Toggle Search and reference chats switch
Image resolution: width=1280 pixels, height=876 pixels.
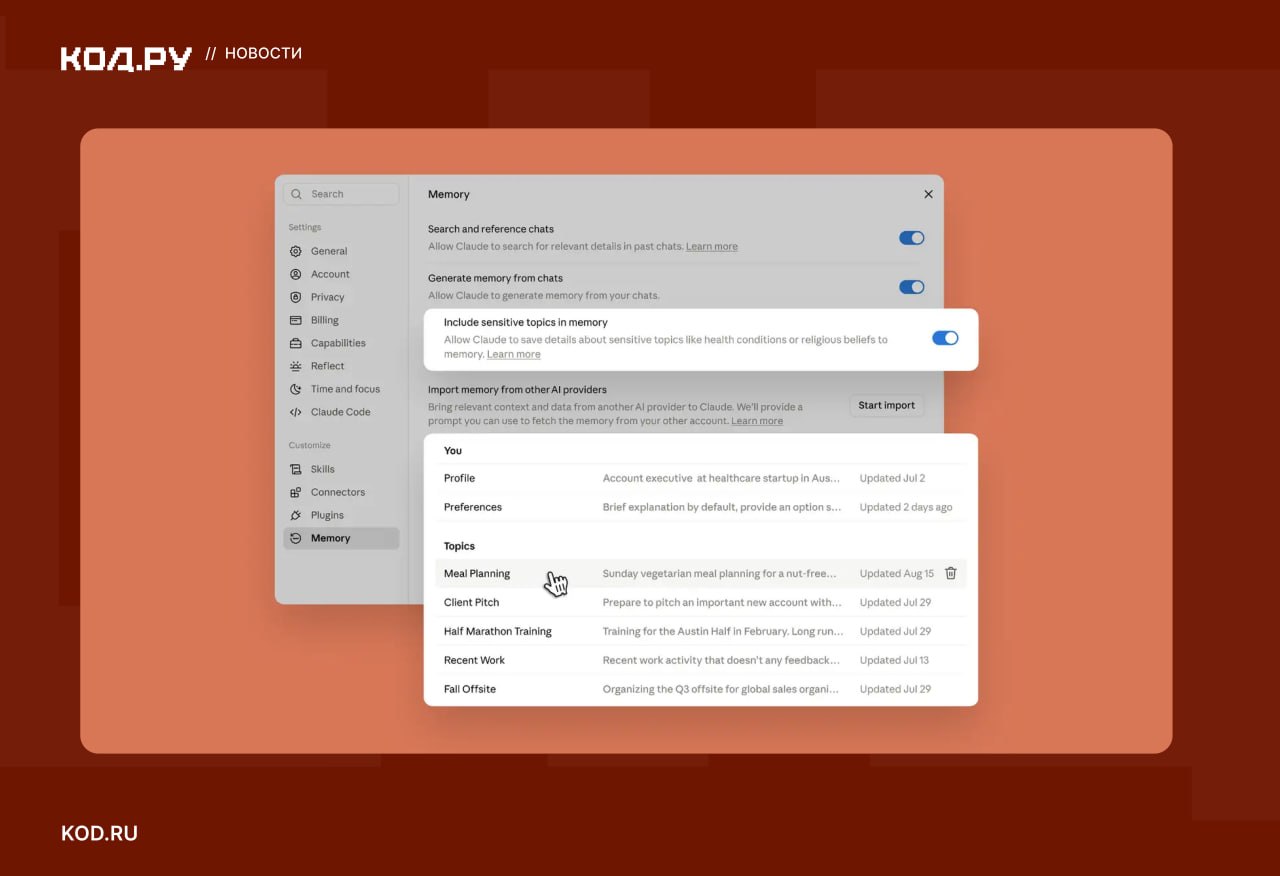click(911, 238)
